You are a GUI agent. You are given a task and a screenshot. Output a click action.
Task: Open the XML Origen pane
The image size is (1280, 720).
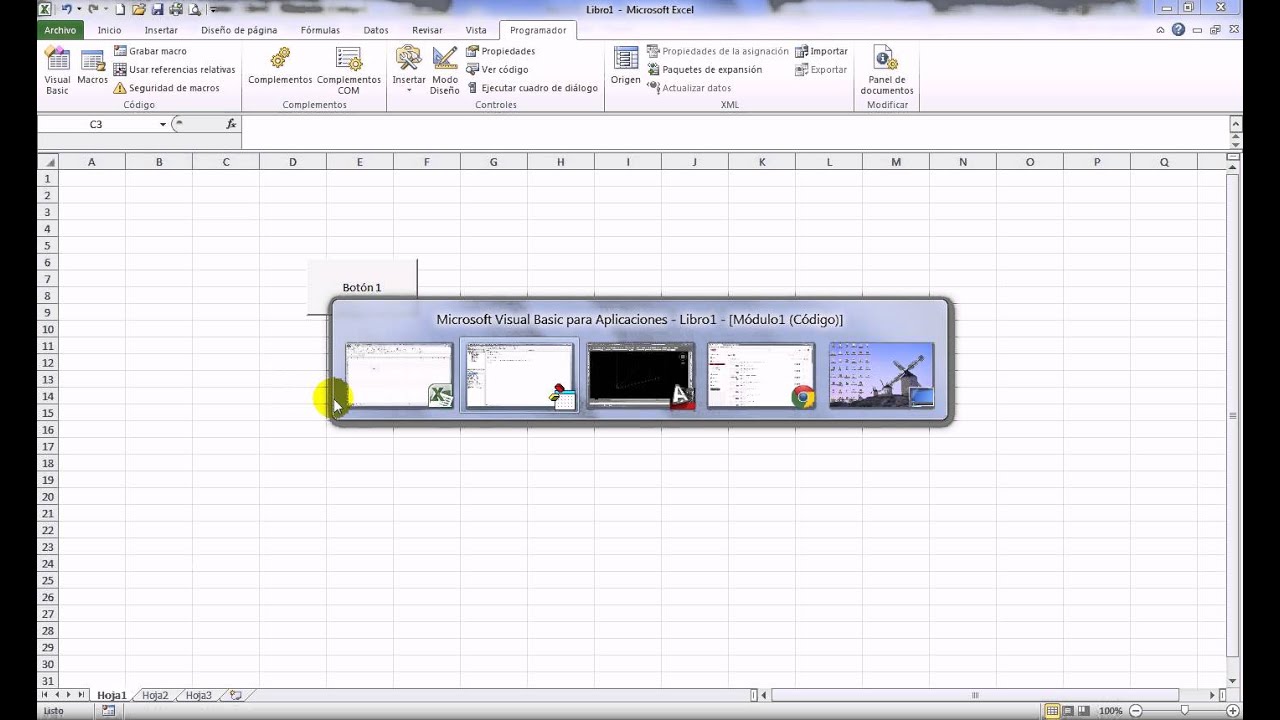click(626, 66)
